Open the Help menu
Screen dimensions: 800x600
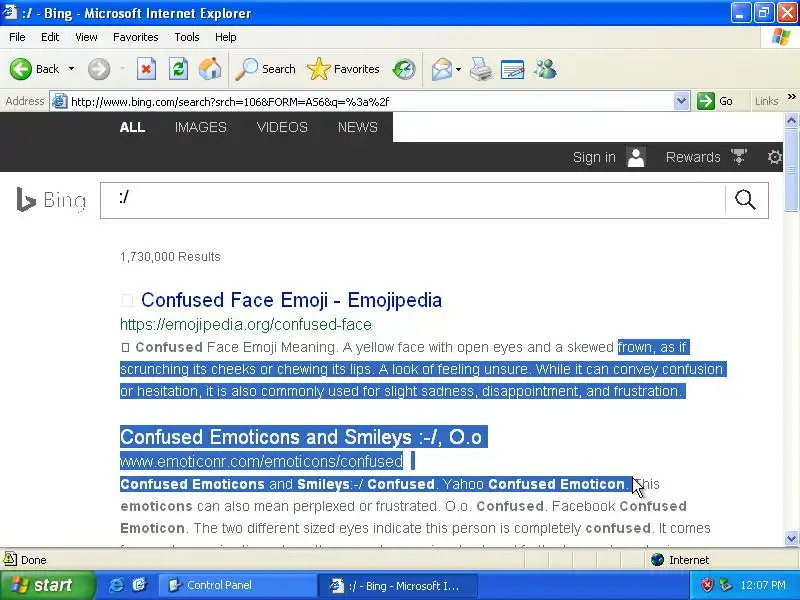226,37
